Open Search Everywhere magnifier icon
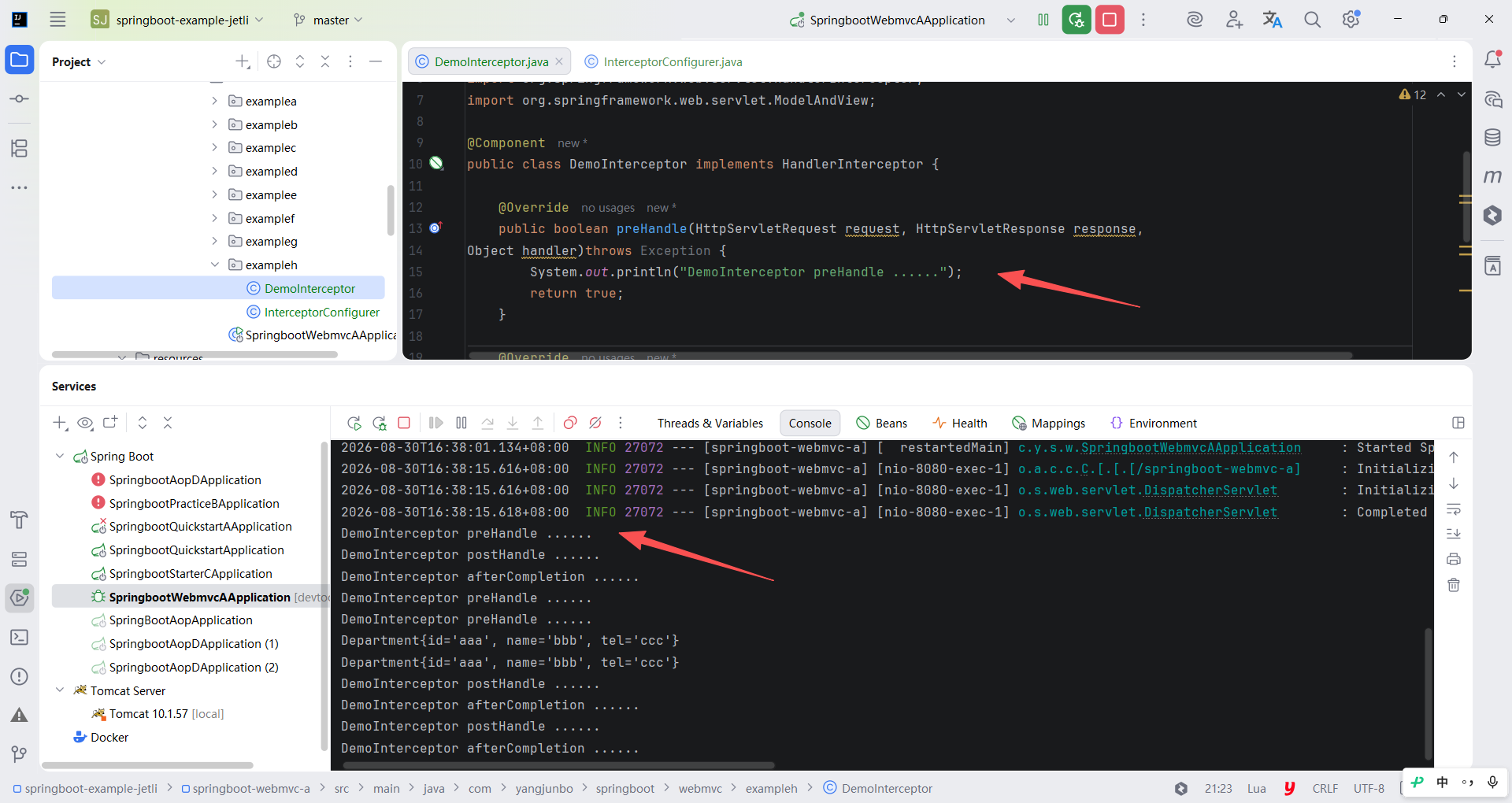 coord(1312,20)
